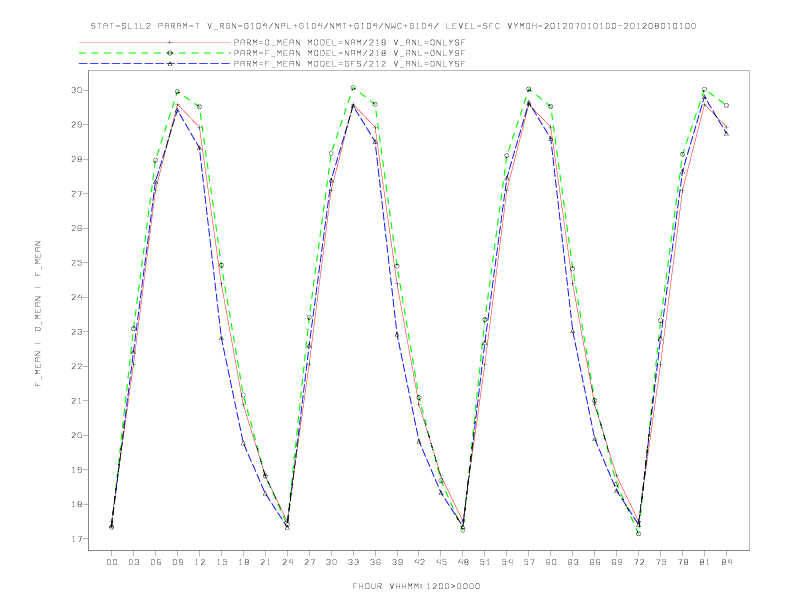This screenshot has height=612, width=792.
Task: Click x-axis tick label 18
Action: (x=243, y=562)
